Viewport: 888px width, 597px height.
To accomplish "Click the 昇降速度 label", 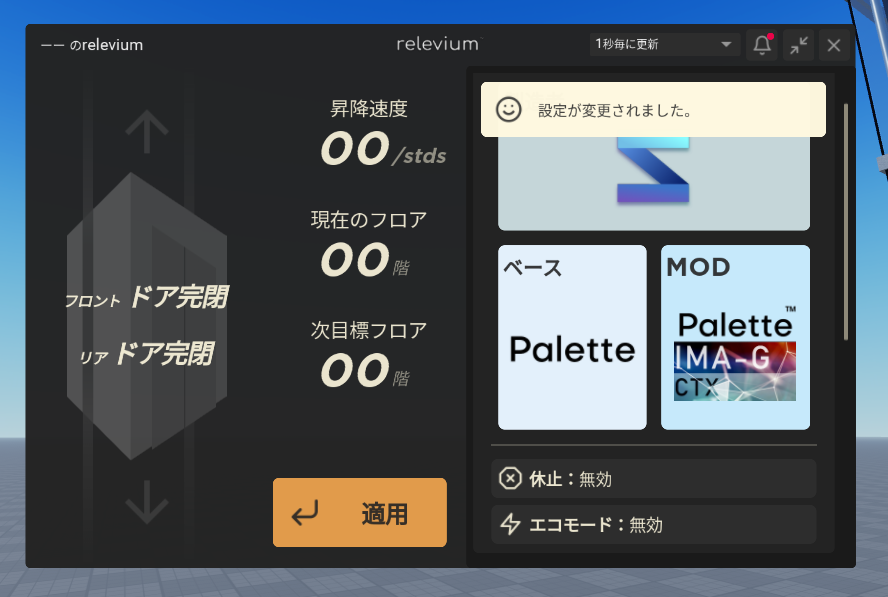I will click(369, 108).
